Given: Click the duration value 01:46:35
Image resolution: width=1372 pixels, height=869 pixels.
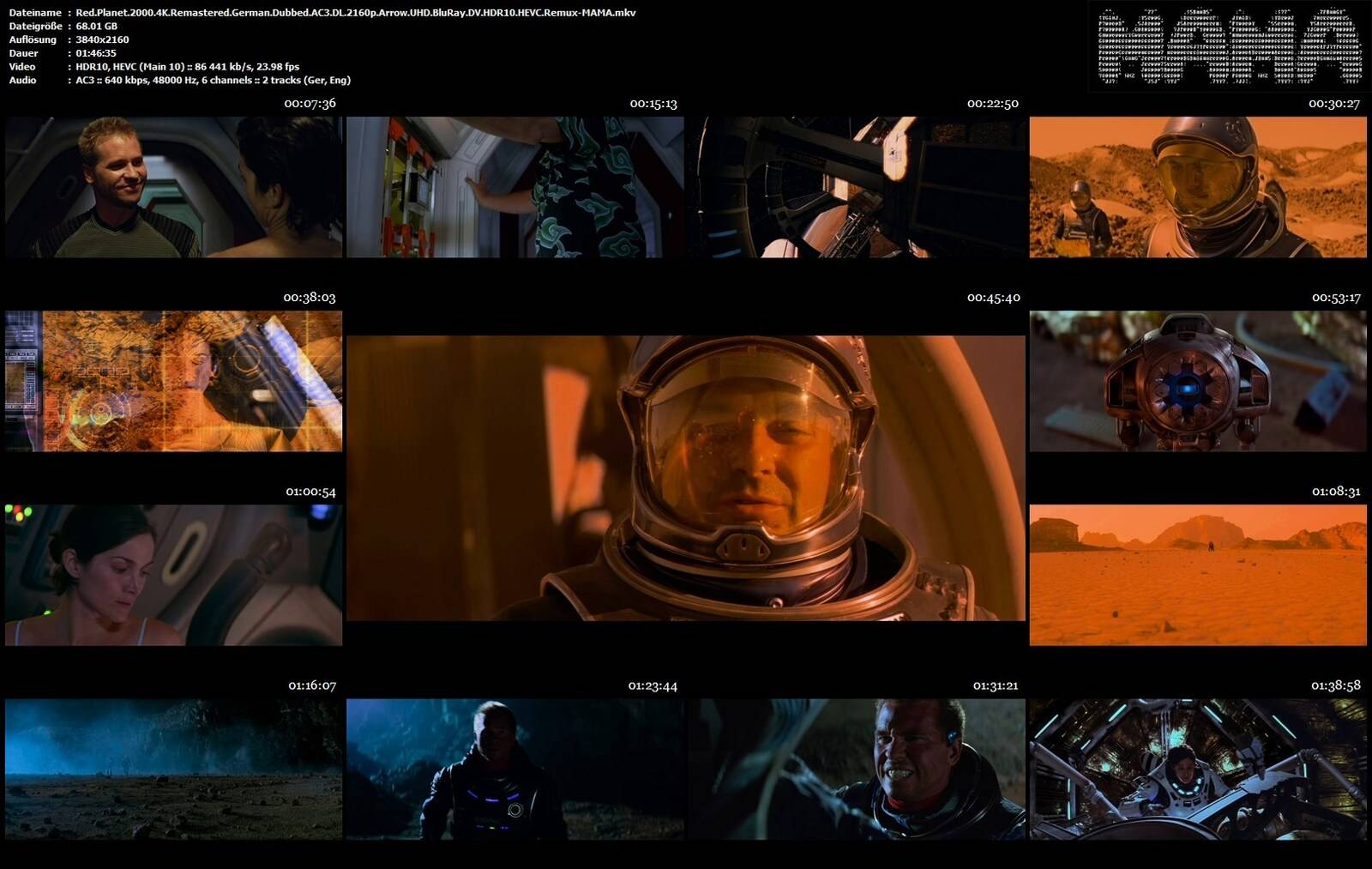Looking at the screenshot, I should click(96, 53).
